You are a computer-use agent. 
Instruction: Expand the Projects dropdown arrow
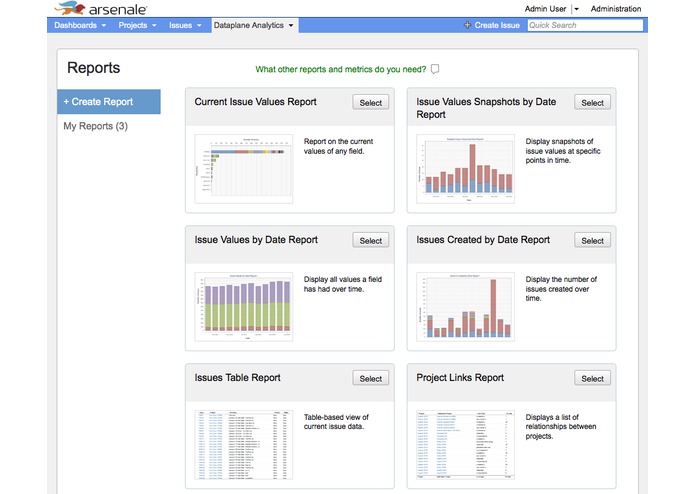click(x=154, y=26)
